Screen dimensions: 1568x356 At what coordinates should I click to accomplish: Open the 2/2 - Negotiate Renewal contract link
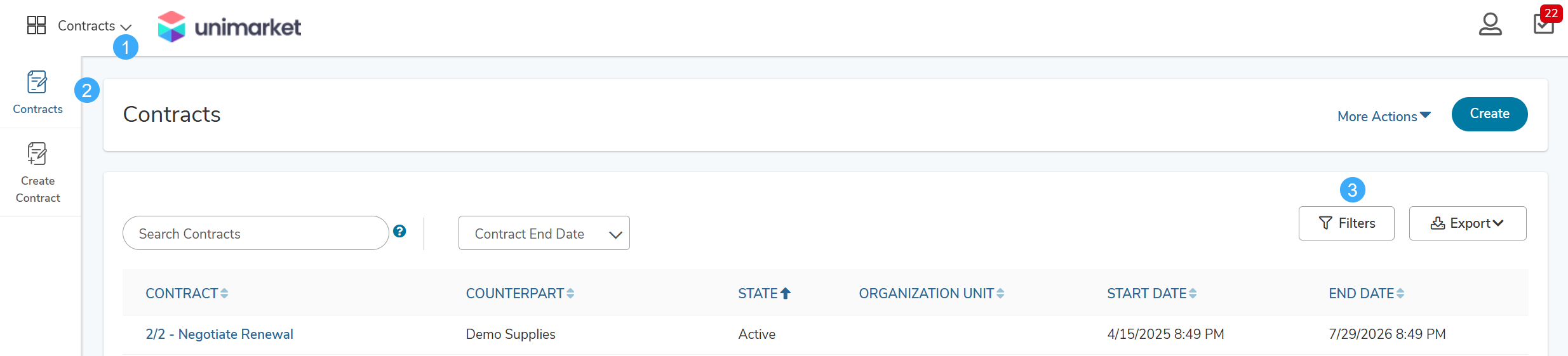tap(219, 334)
